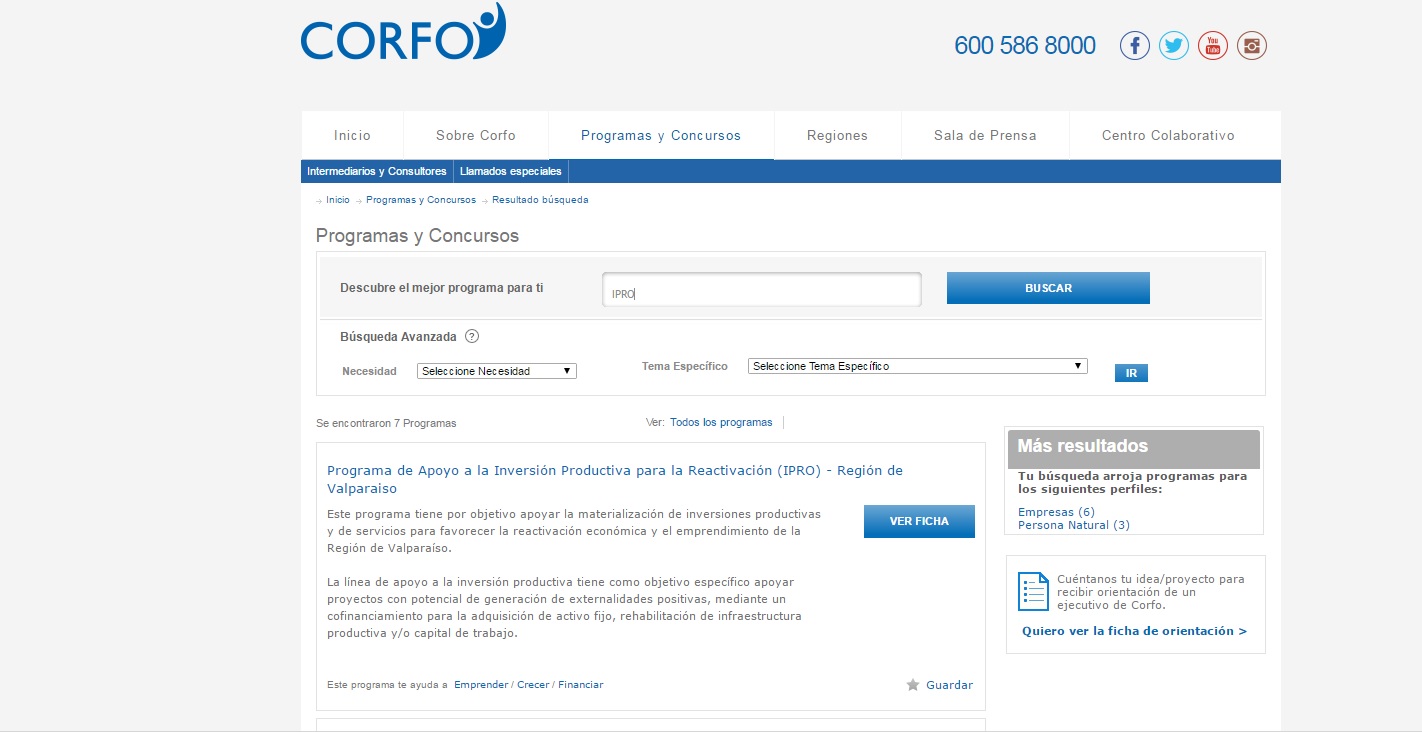This screenshot has height=732, width=1422.
Task: Go to the Inicio main menu item
Action: click(352, 135)
